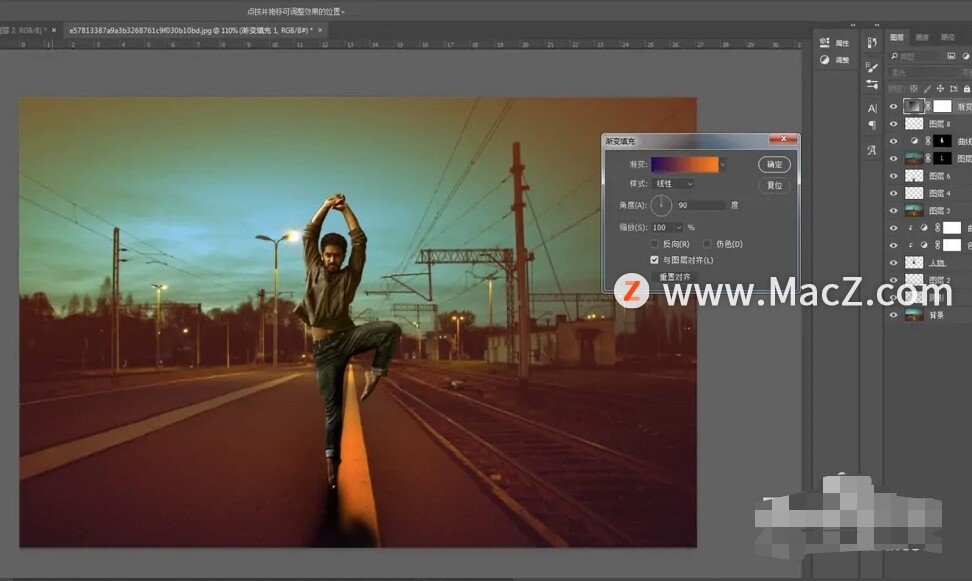
Task: Open the 属性 (Properties) panel
Action: tap(834, 43)
